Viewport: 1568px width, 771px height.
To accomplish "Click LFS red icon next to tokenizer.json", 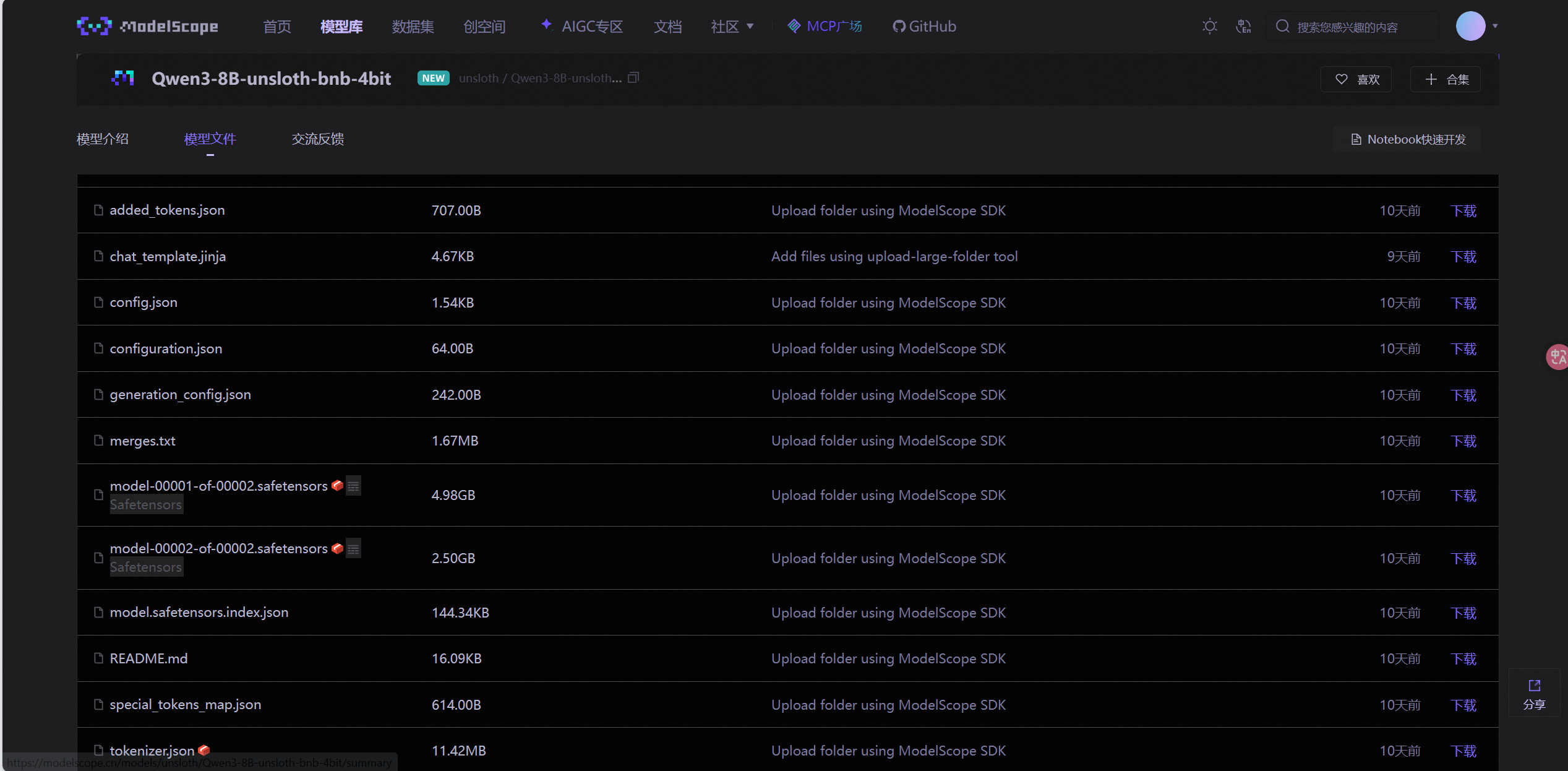I will coord(204,750).
